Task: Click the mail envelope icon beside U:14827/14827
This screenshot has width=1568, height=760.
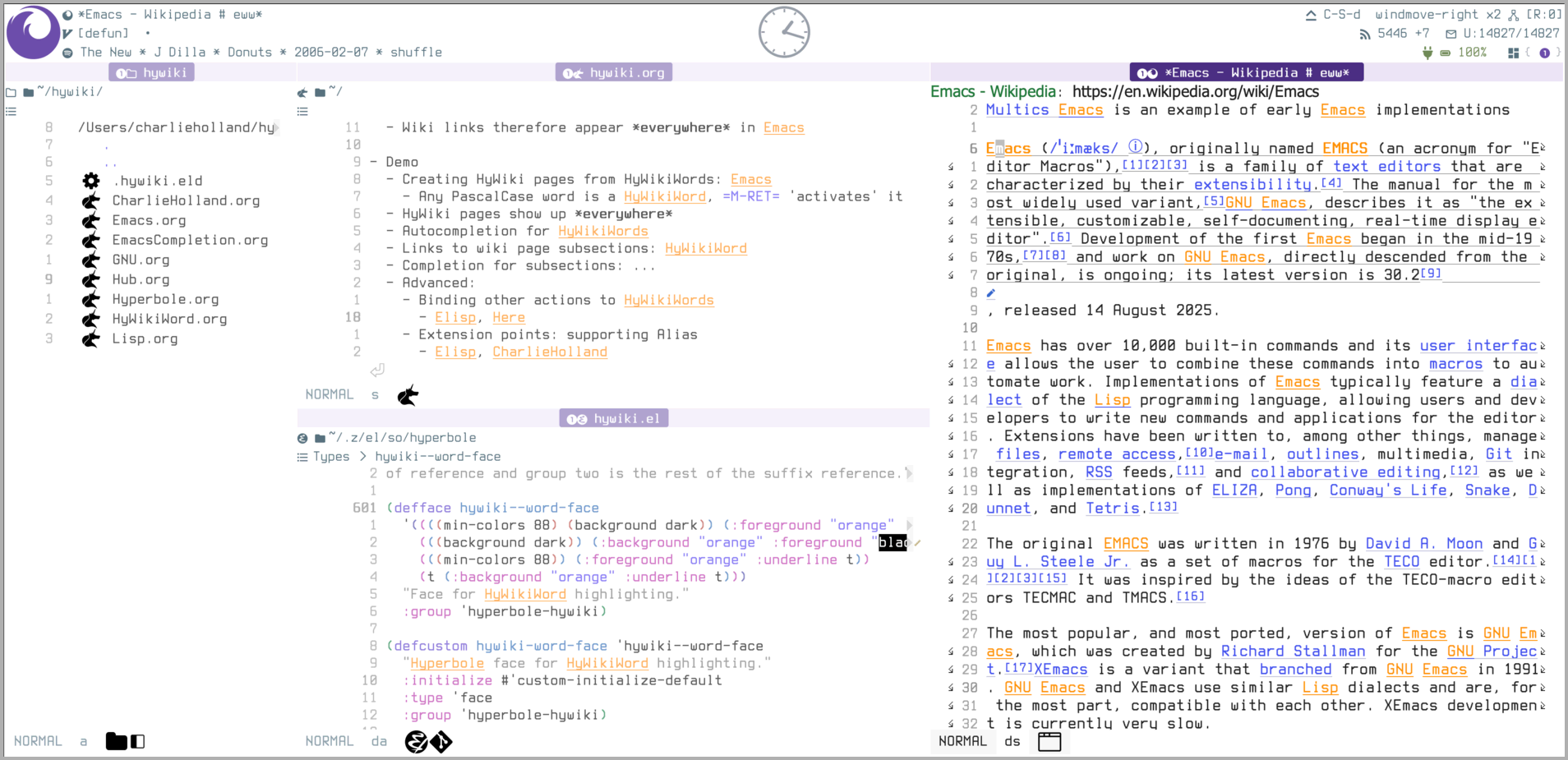Action: click(x=1451, y=34)
